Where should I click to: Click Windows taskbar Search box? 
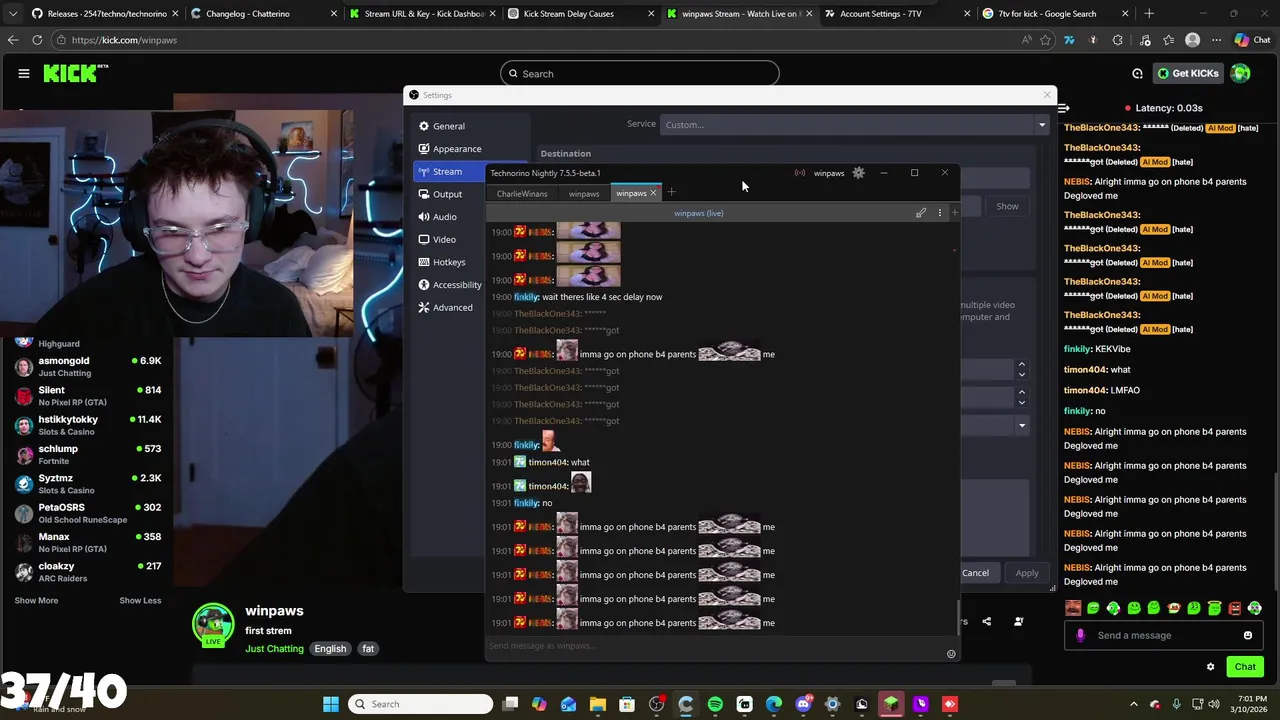(420, 704)
